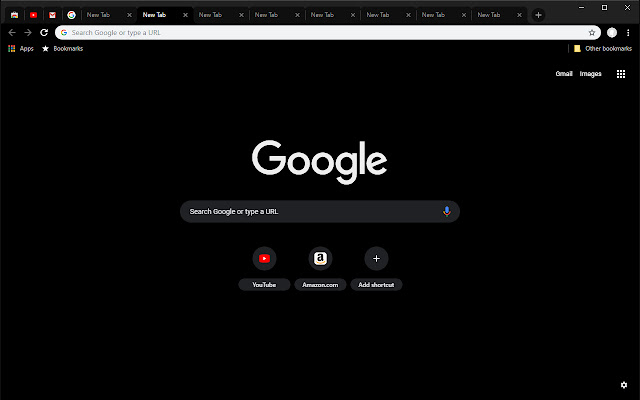Switch to the pinned Google tab
640x400 pixels.
coord(71,15)
